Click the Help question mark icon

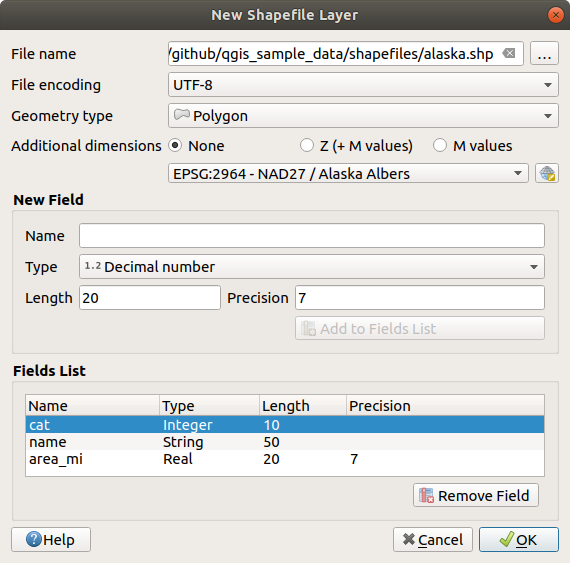tap(33, 539)
